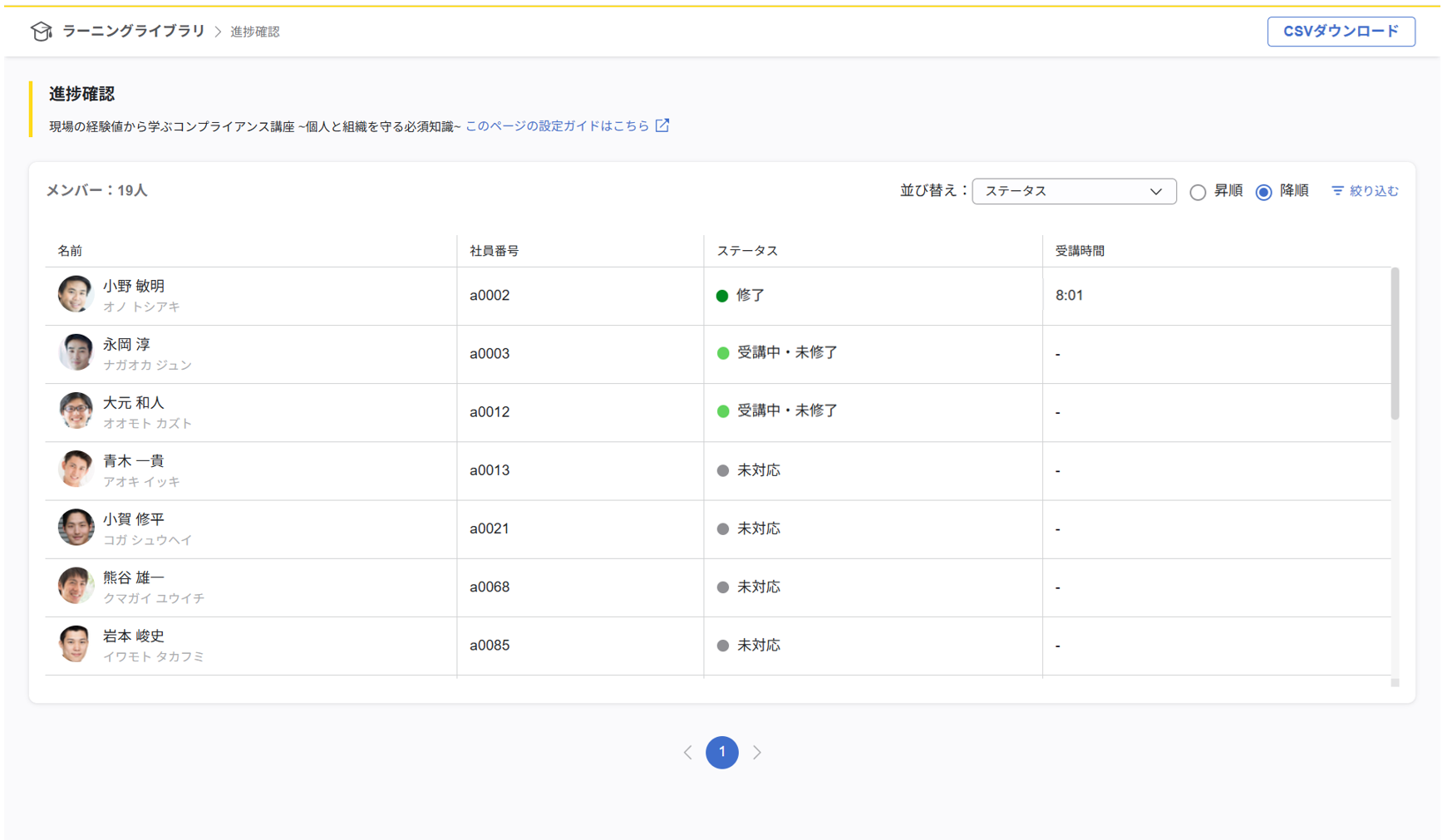The image size is (1442, 840).
Task: Open the このページの設定ガイドはこちら link
Action: pyautogui.click(x=557, y=126)
